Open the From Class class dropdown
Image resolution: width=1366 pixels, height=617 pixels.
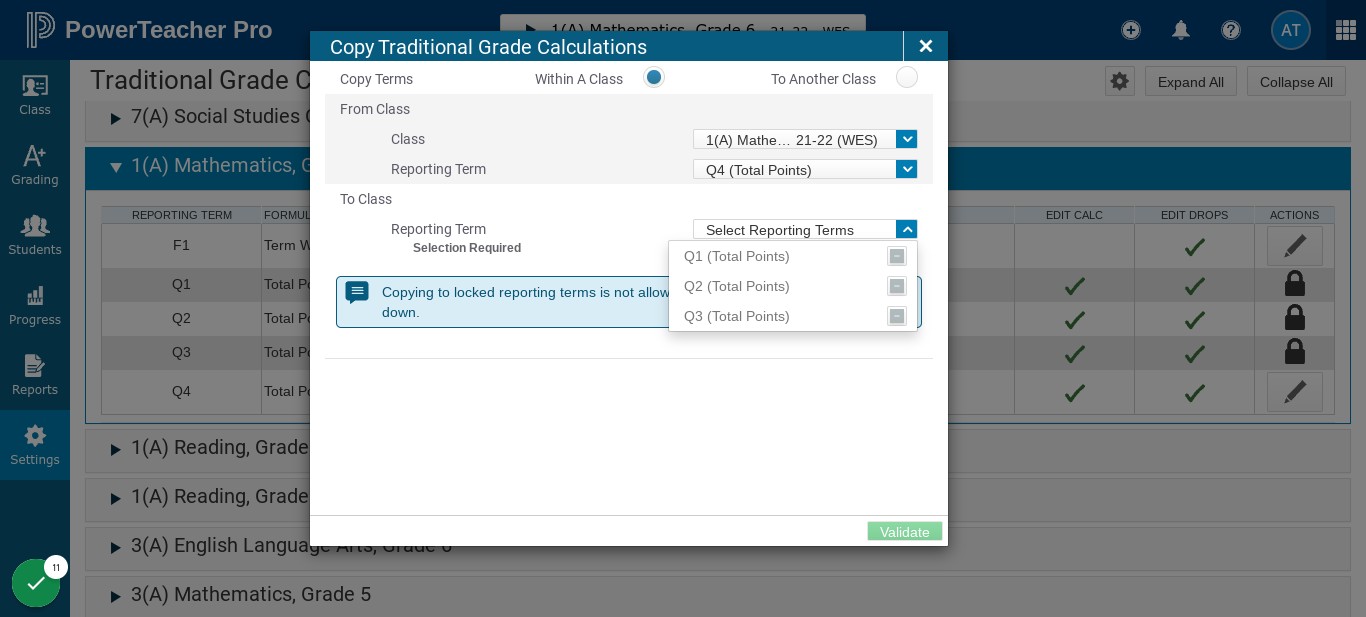tap(805, 139)
